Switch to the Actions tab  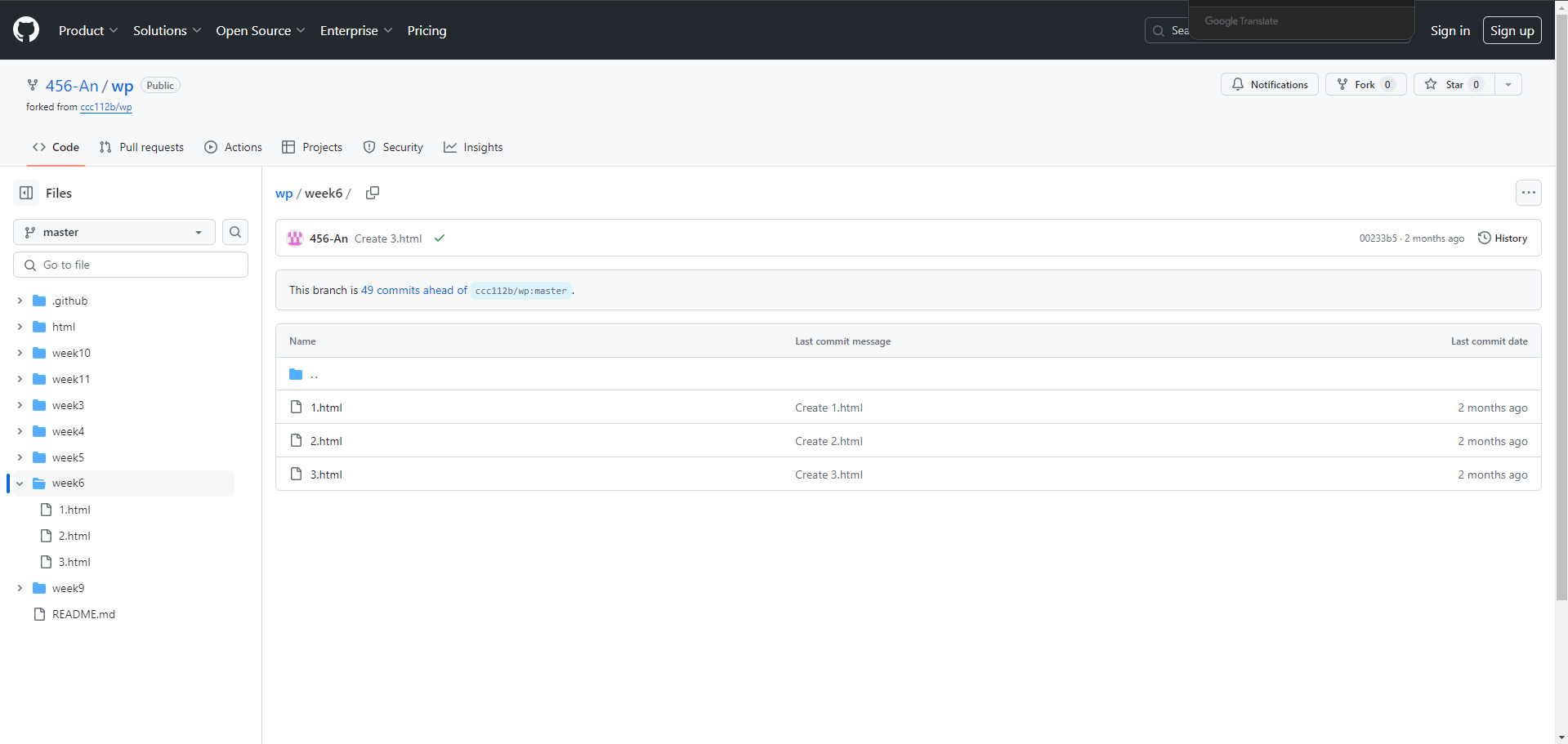(233, 147)
